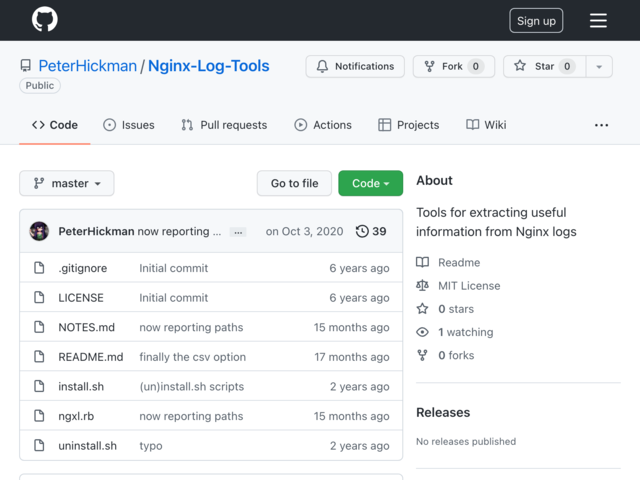Open the PeterHickman profile link

pyautogui.click(x=87, y=66)
